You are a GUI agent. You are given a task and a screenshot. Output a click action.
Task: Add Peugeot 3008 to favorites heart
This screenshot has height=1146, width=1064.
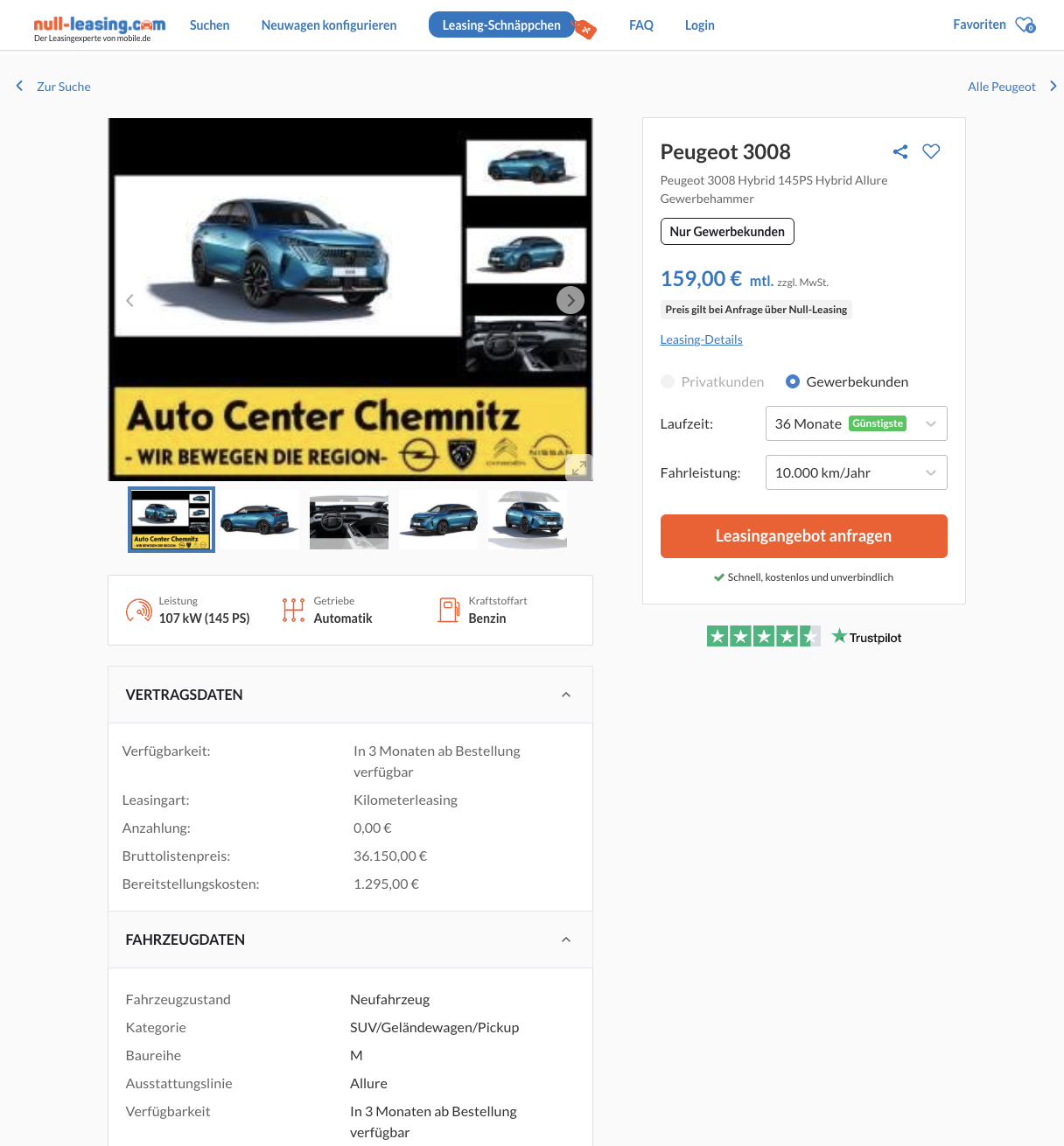coord(931,151)
